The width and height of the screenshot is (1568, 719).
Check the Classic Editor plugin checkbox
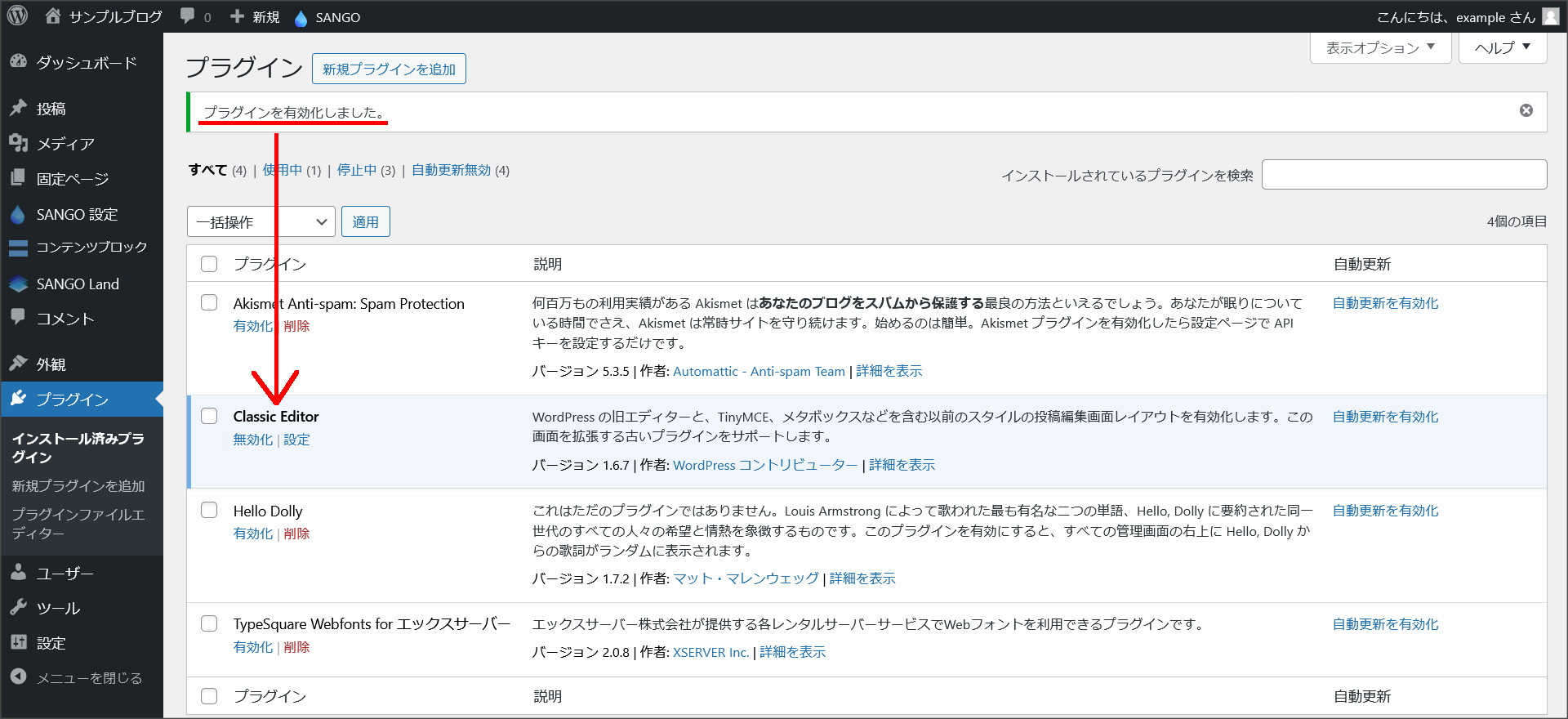209,416
